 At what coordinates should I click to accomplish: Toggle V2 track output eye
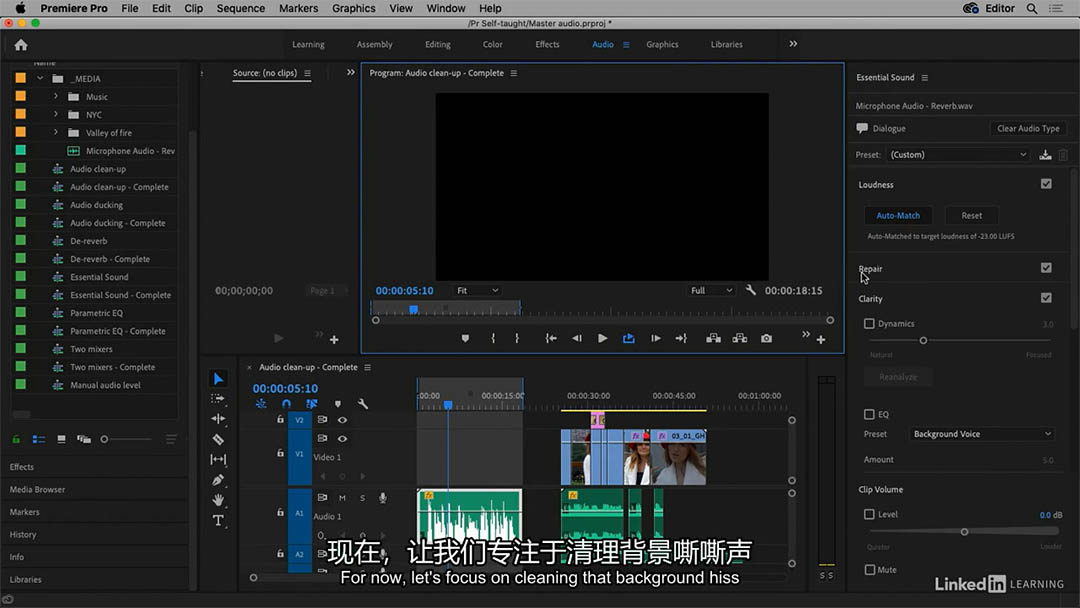coord(342,419)
